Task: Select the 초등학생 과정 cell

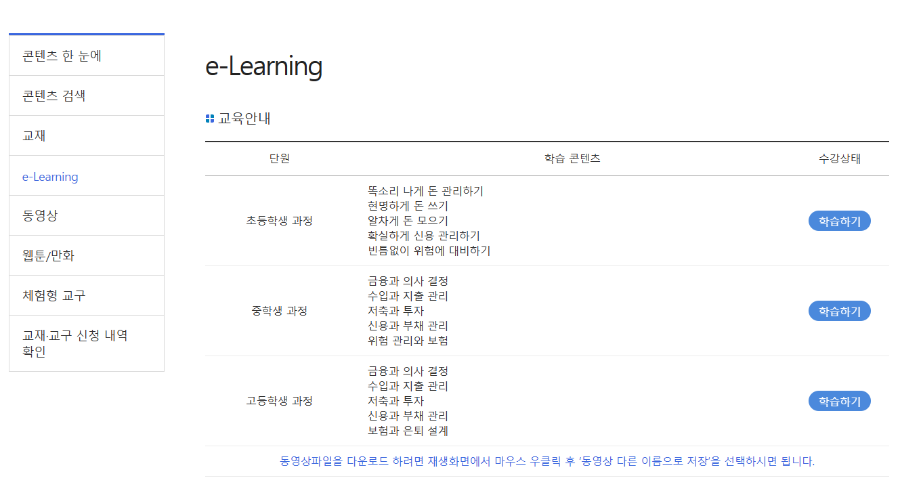Action: pyautogui.click(x=280, y=221)
